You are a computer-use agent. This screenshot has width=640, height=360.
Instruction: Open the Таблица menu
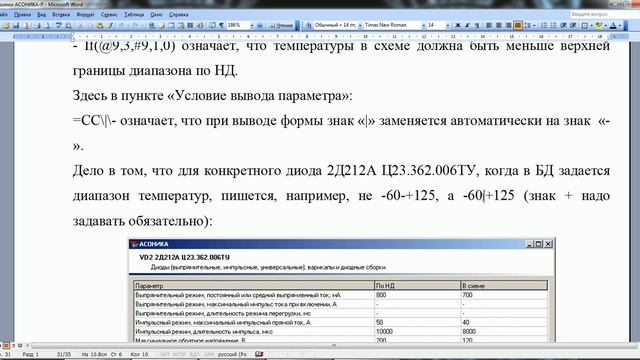(134, 14)
